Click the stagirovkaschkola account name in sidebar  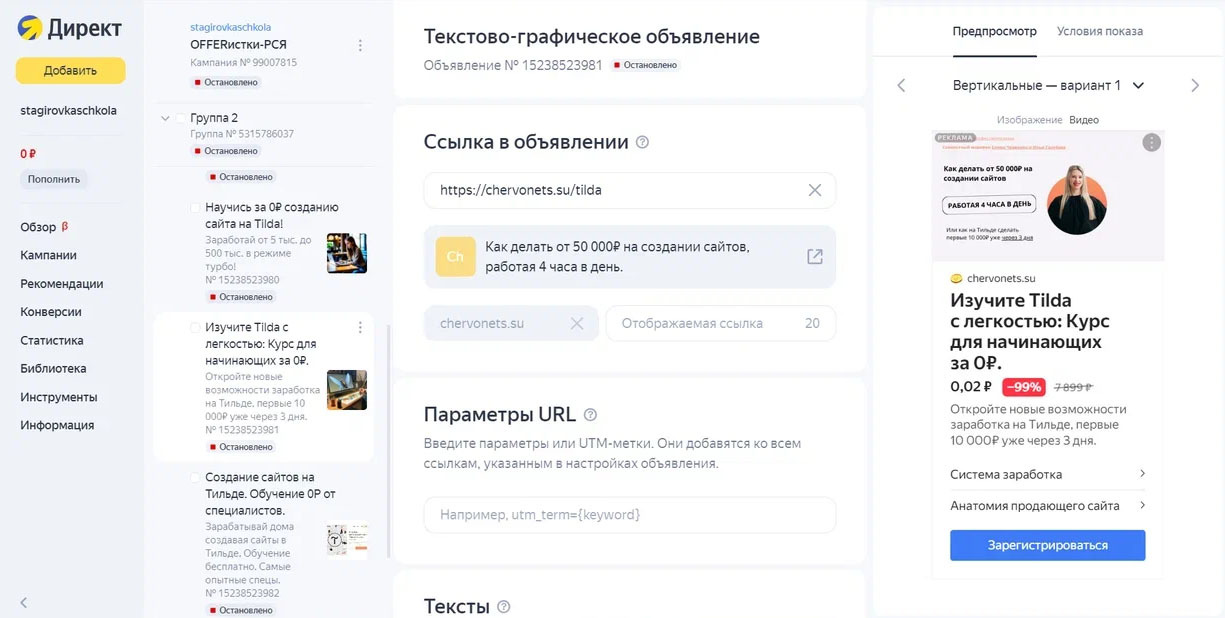click(68, 111)
